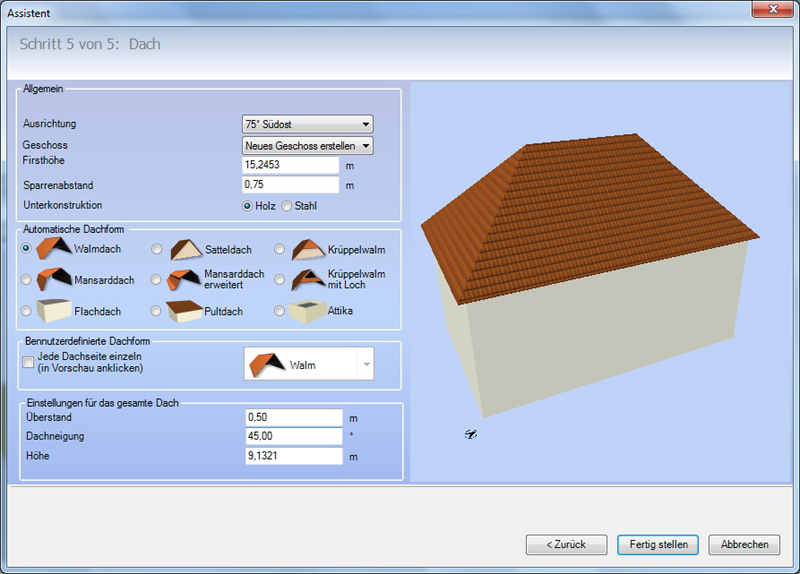
Task: Click the Pultdach label text
Action: (x=223, y=311)
